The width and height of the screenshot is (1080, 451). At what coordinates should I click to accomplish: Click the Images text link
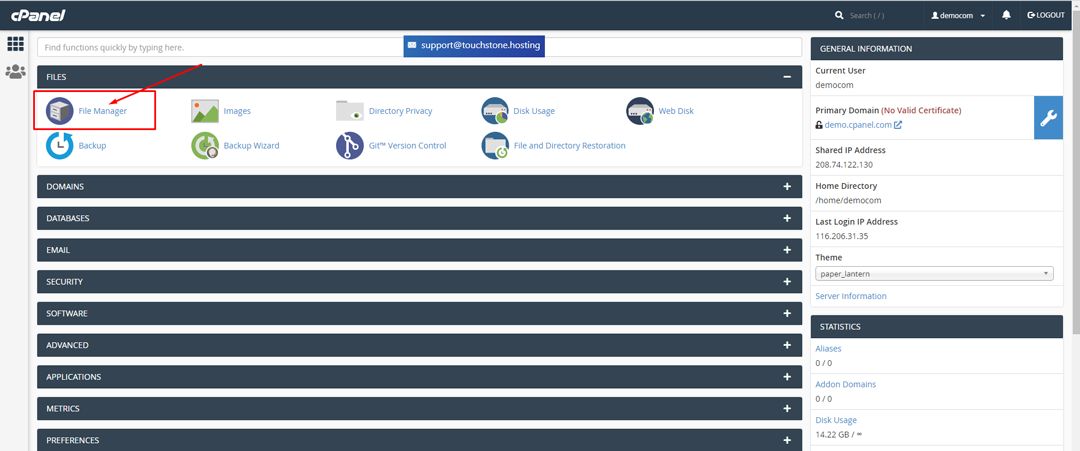tap(237, 111)
